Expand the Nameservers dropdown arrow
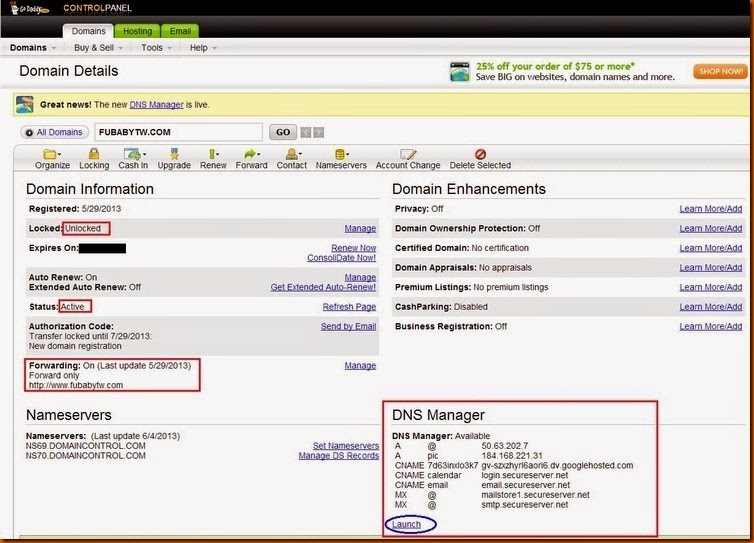This screenshot has height=543, width=754. [348, 154]
